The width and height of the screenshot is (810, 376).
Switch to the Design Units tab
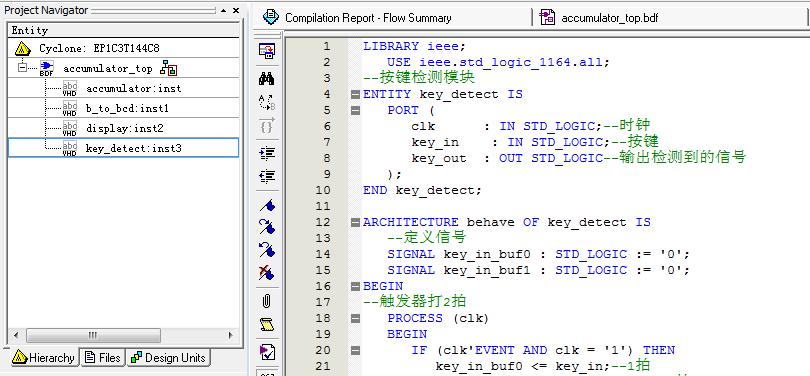[x=168, y=357]
